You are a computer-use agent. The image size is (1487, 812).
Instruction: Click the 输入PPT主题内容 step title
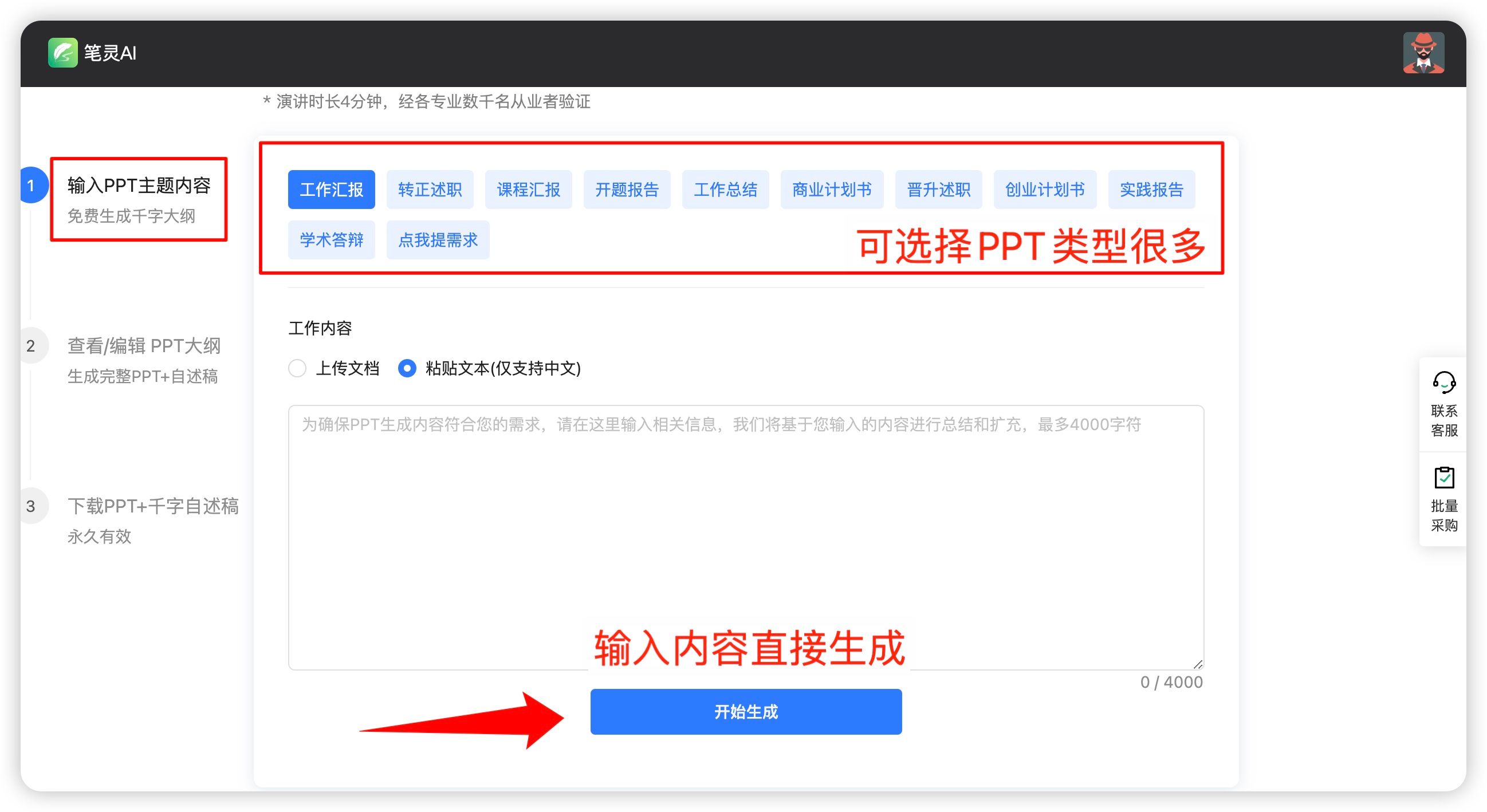coord(139,186)
